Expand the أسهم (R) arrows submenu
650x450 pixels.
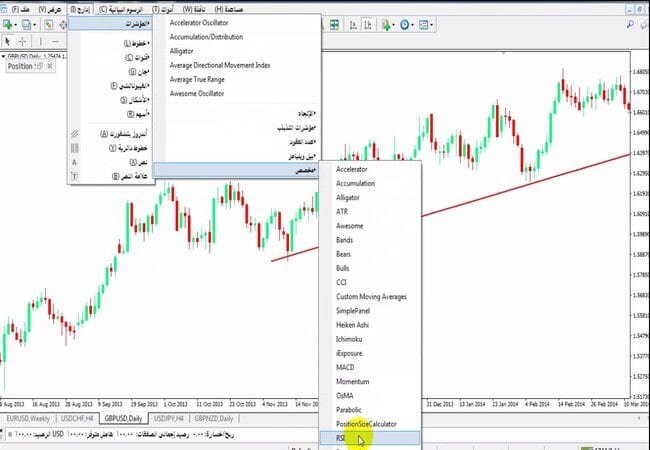click(x=110, y=114)
